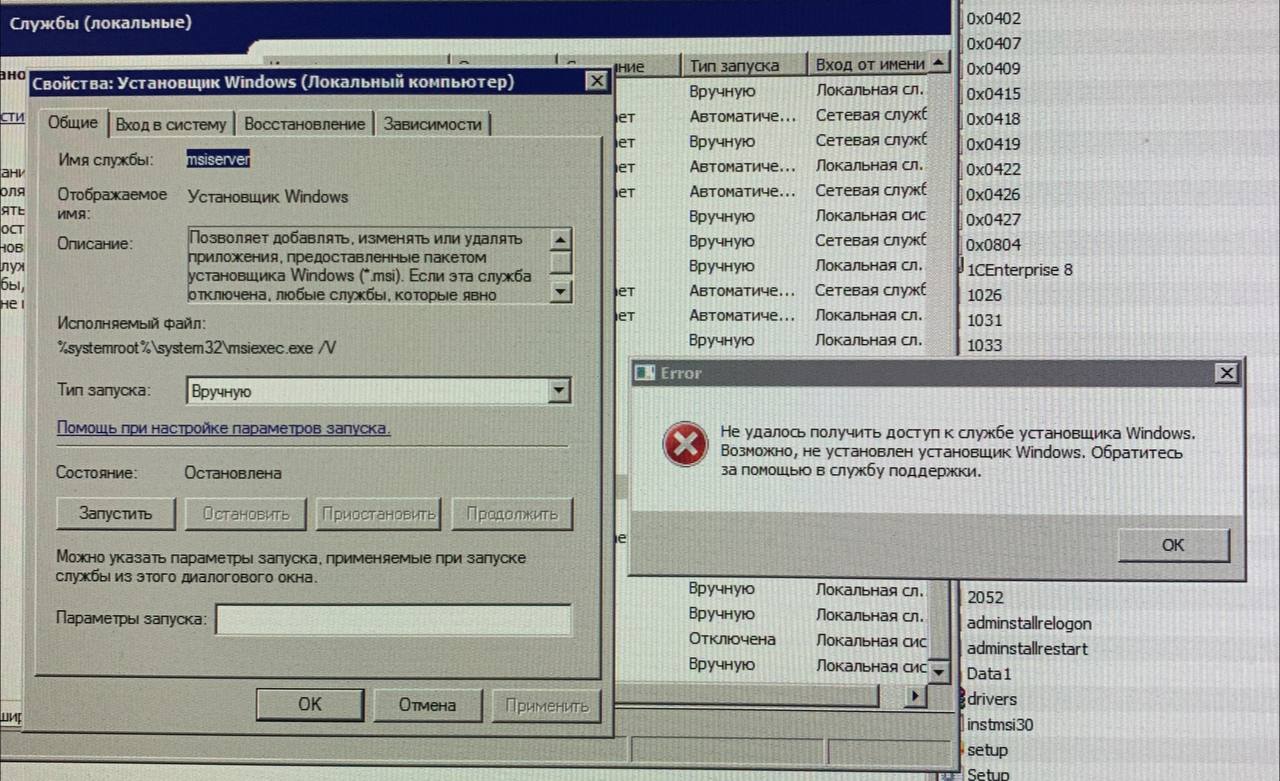Viewport: 1280px width, 781px height.
Task: Close the Установщик Windows properties window
Action: pos(596,82)
